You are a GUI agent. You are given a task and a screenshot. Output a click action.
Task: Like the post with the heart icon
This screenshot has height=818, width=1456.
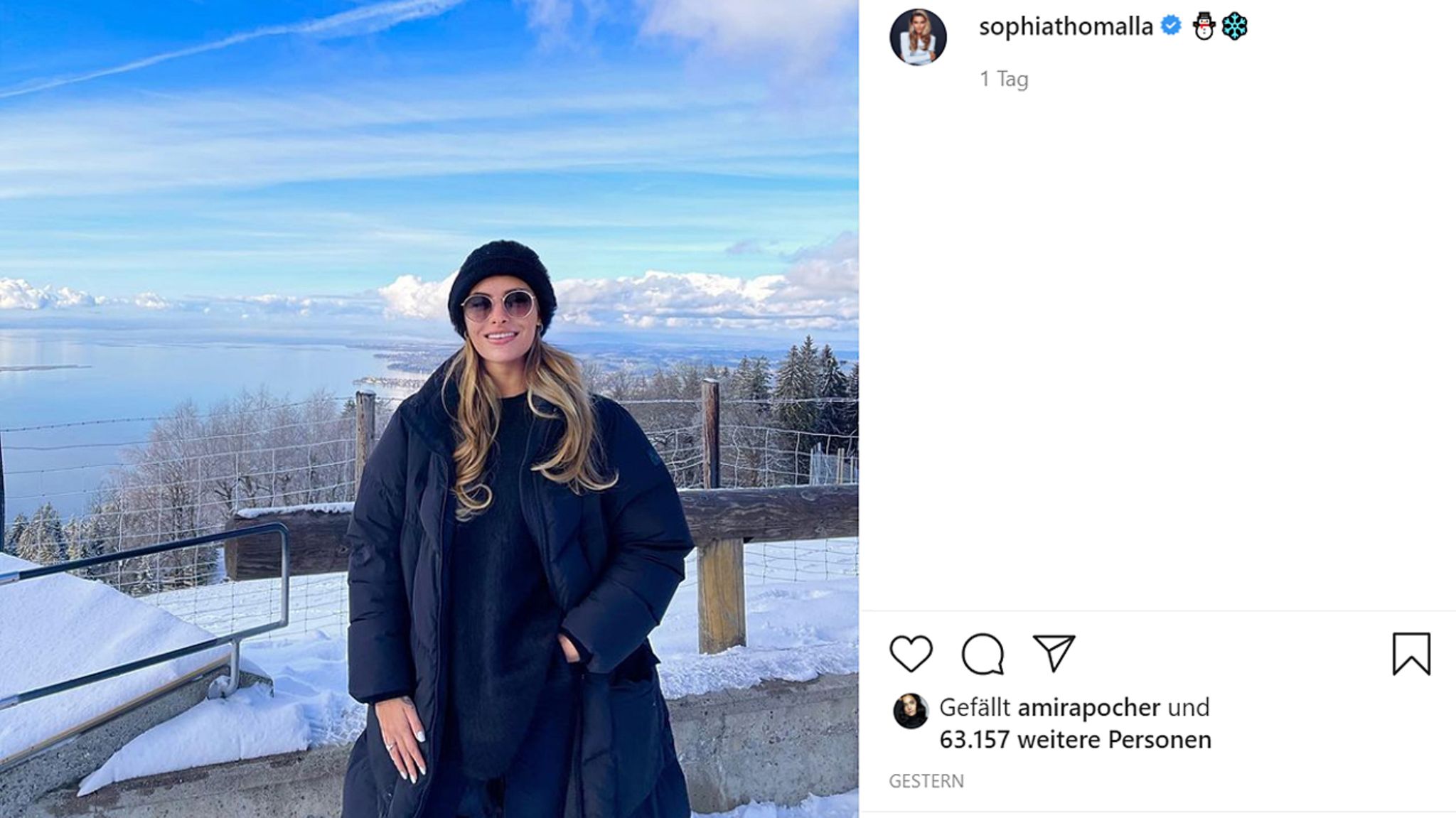tap(911, 654)
